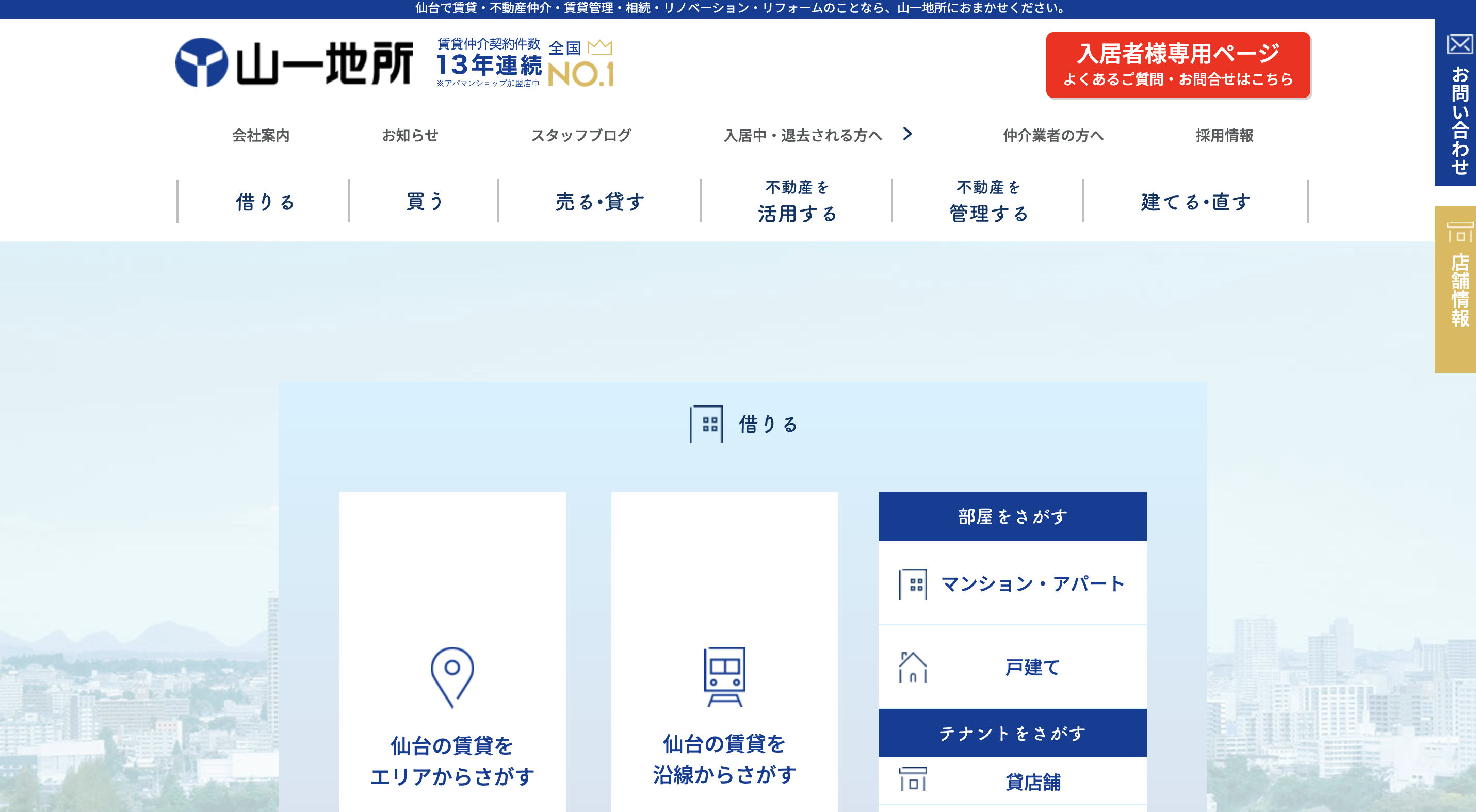Open the 仲介業者の方へ menu item
Viewport: 1476px width, 812px height.
pos(1053,135)
